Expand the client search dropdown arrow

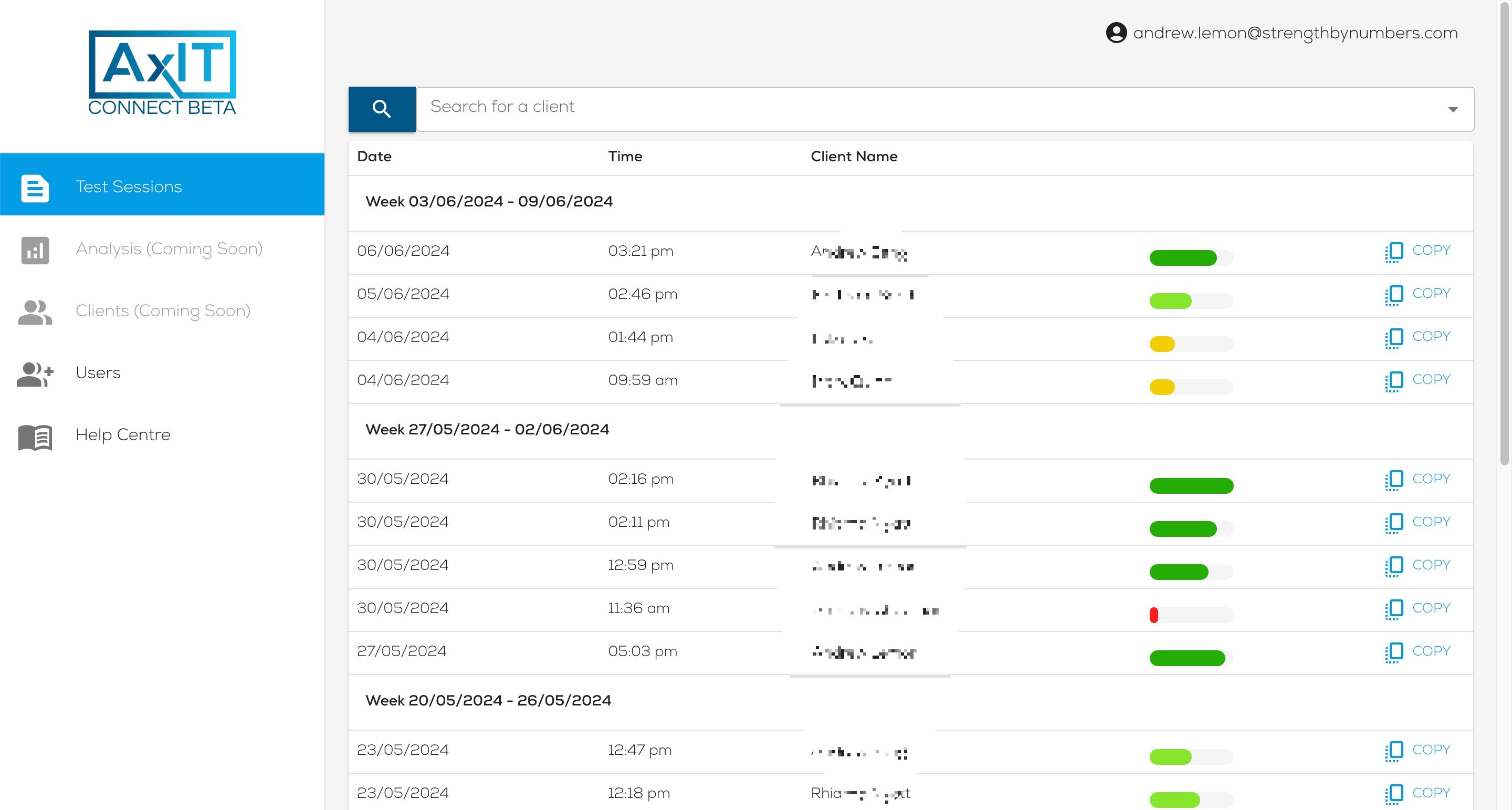(x=1453, y=109)
